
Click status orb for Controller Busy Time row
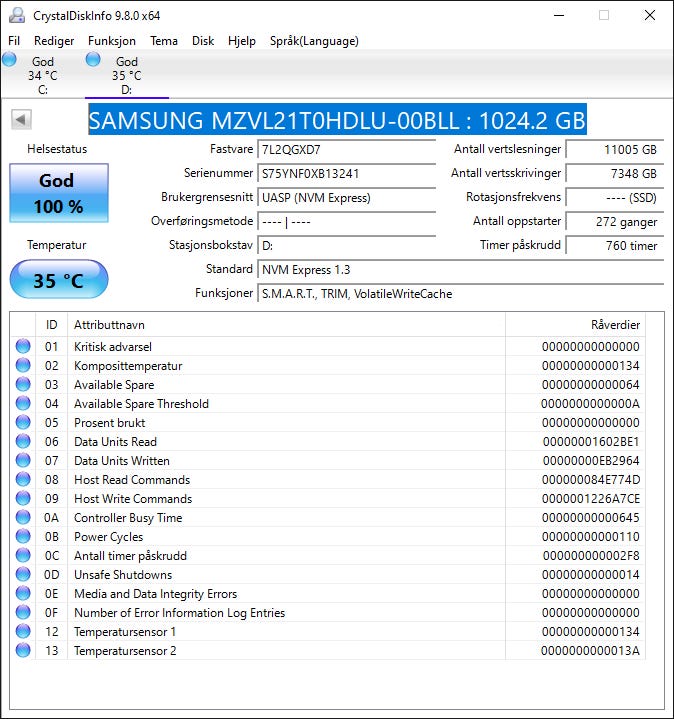click(x=23, y=517)
